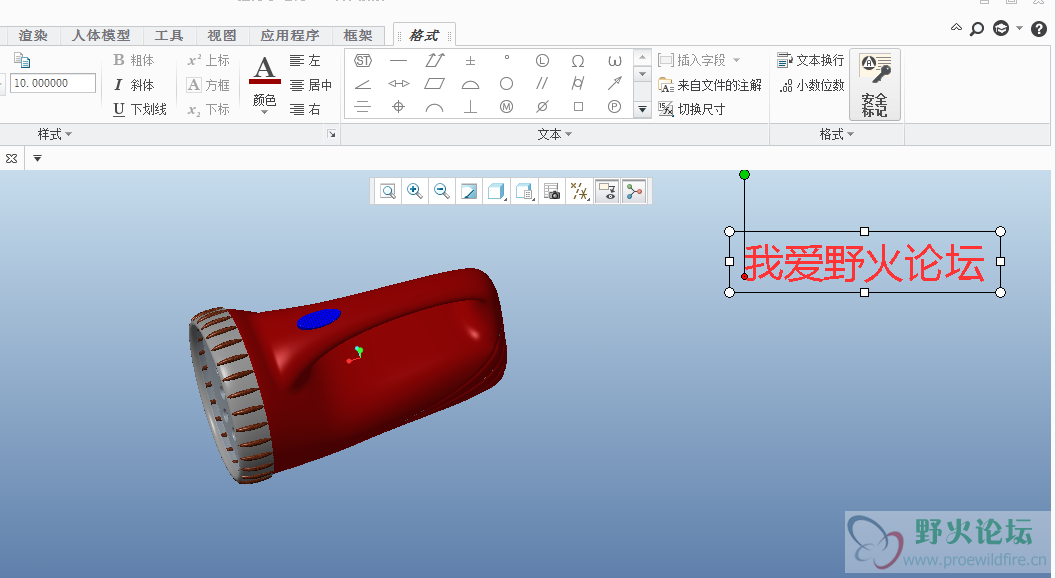Insert the double-headed arrow symbol
Screen dimensions: 1056x578
399,84
